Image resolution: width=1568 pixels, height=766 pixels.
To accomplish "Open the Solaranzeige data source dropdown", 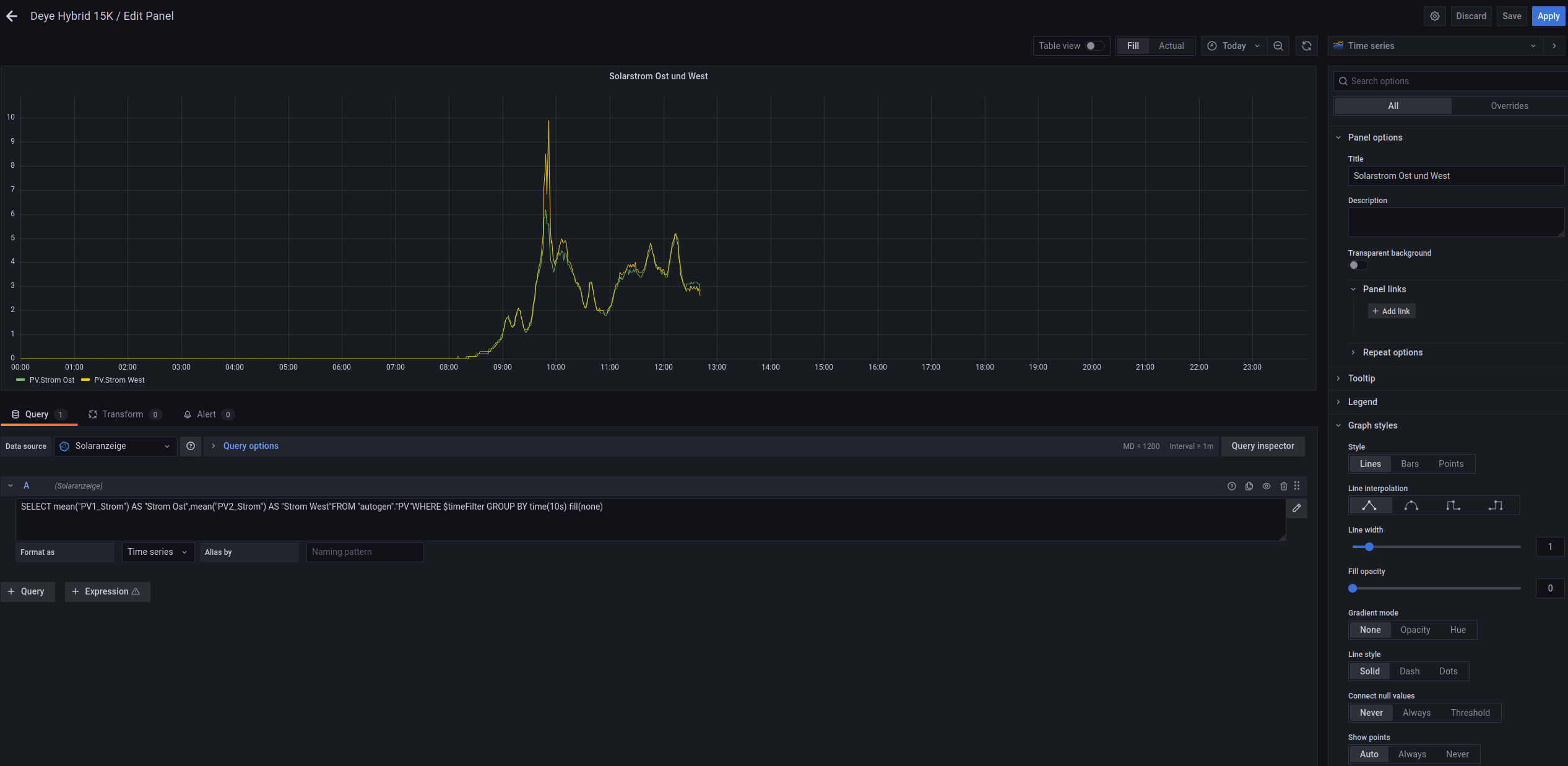I will click(116, 446).
